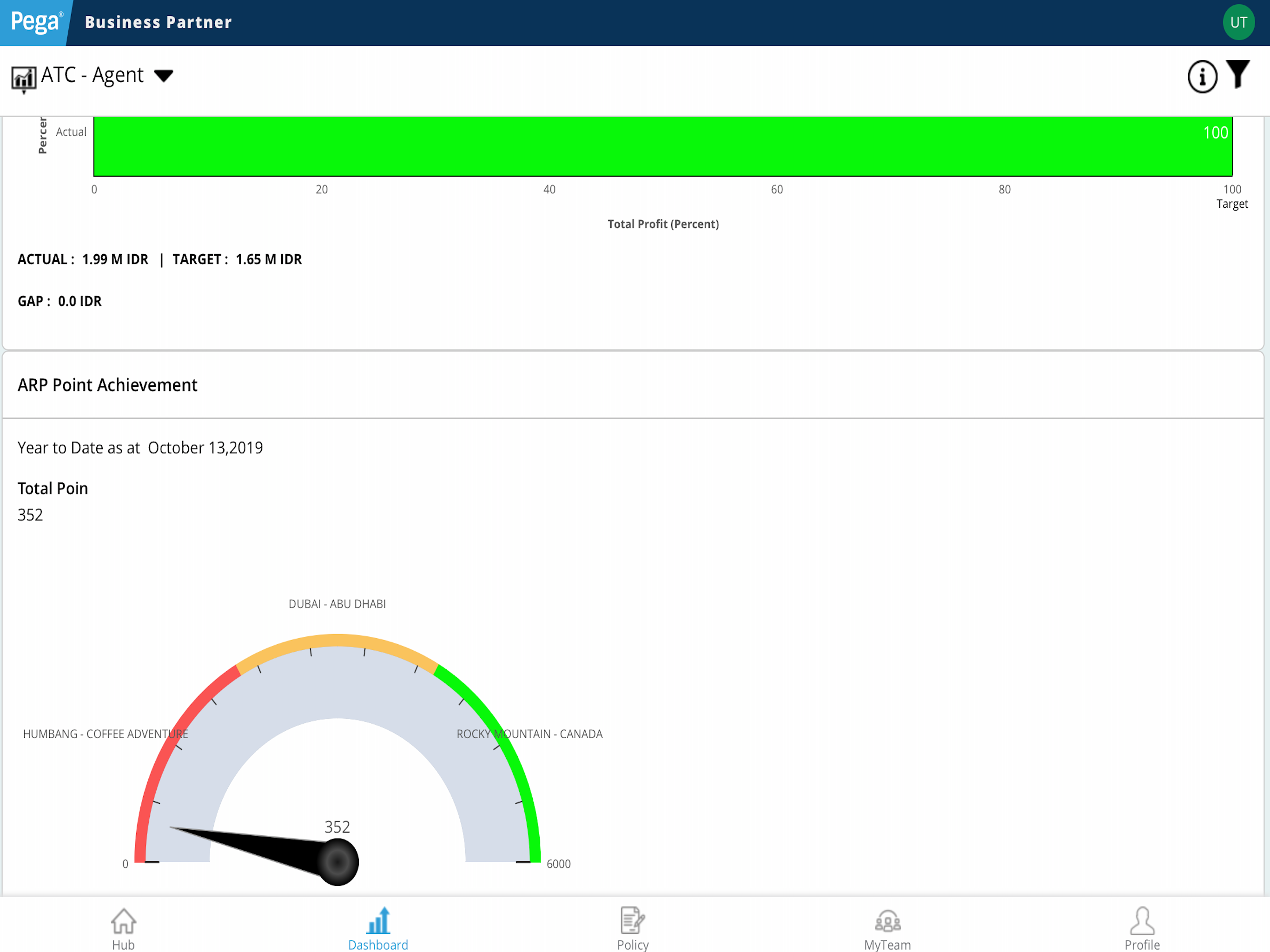Open the filter funnel icon

(1238, 74)
